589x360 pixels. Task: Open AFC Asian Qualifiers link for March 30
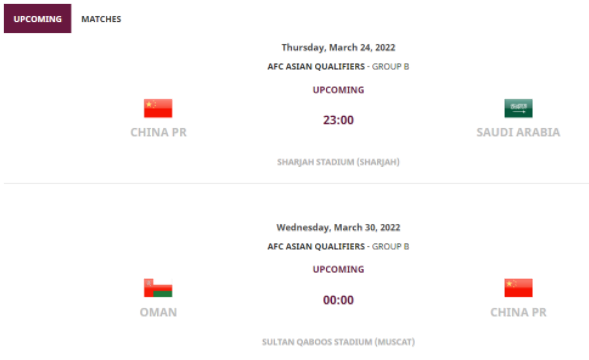(x=316, y=247)
